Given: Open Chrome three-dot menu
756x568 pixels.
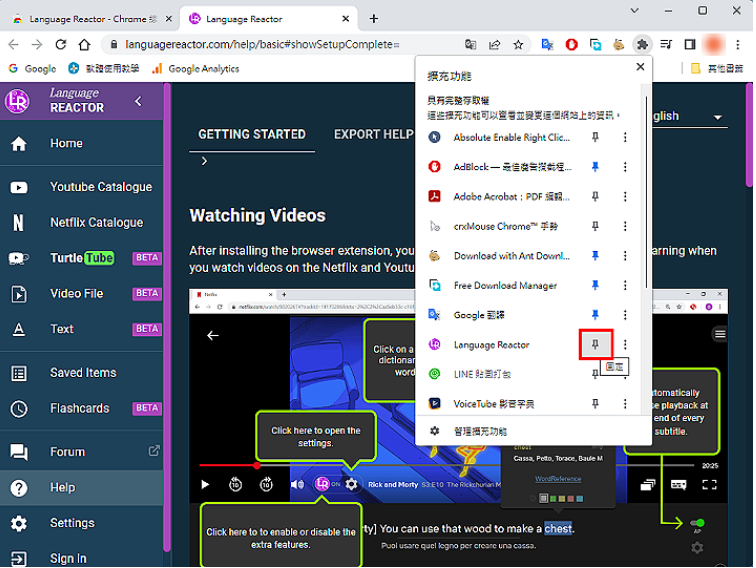Looking at the screenshot, I should pos(738,44).
